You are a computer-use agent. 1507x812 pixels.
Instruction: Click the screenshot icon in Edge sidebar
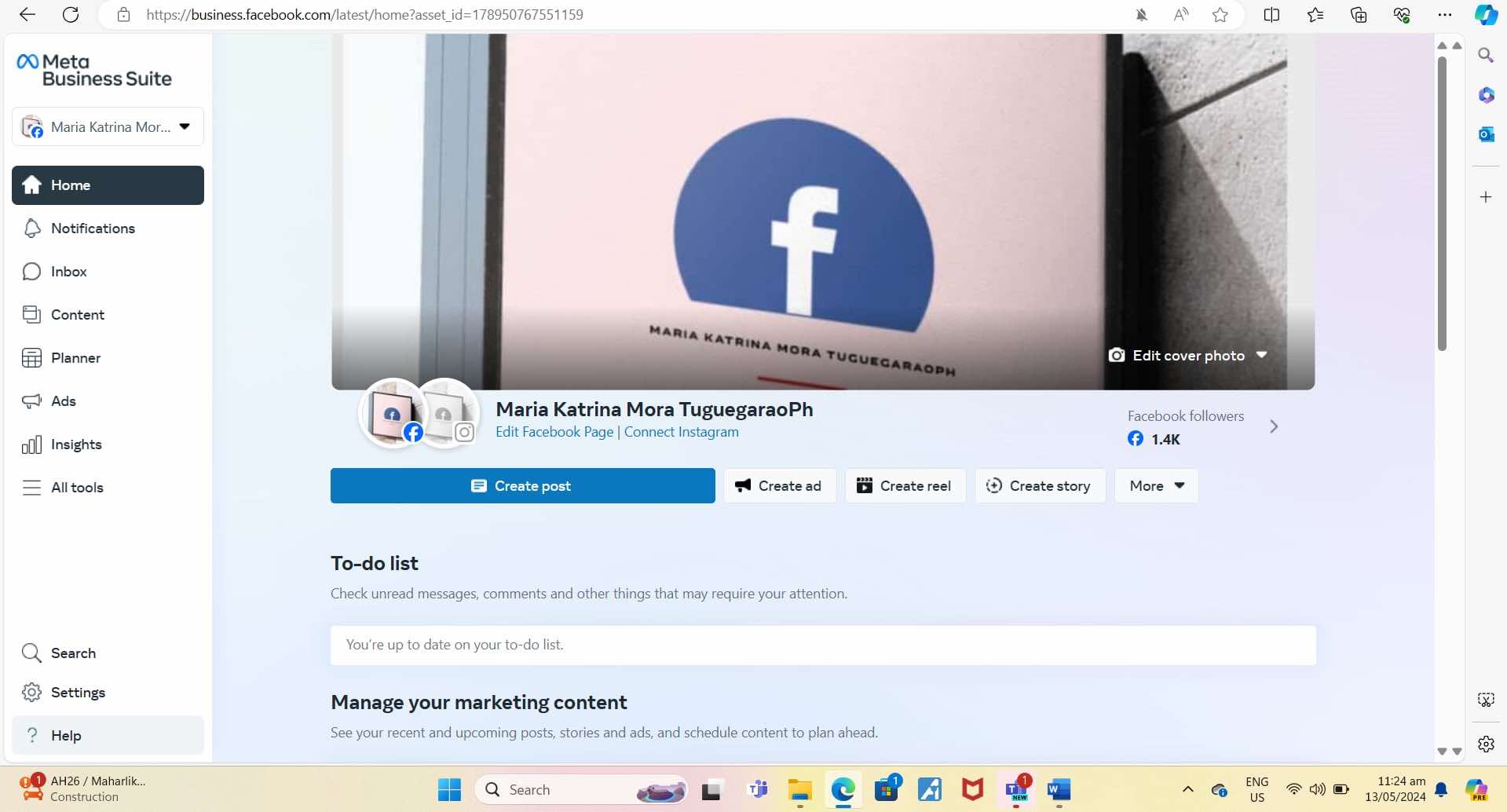(1486, 700)
